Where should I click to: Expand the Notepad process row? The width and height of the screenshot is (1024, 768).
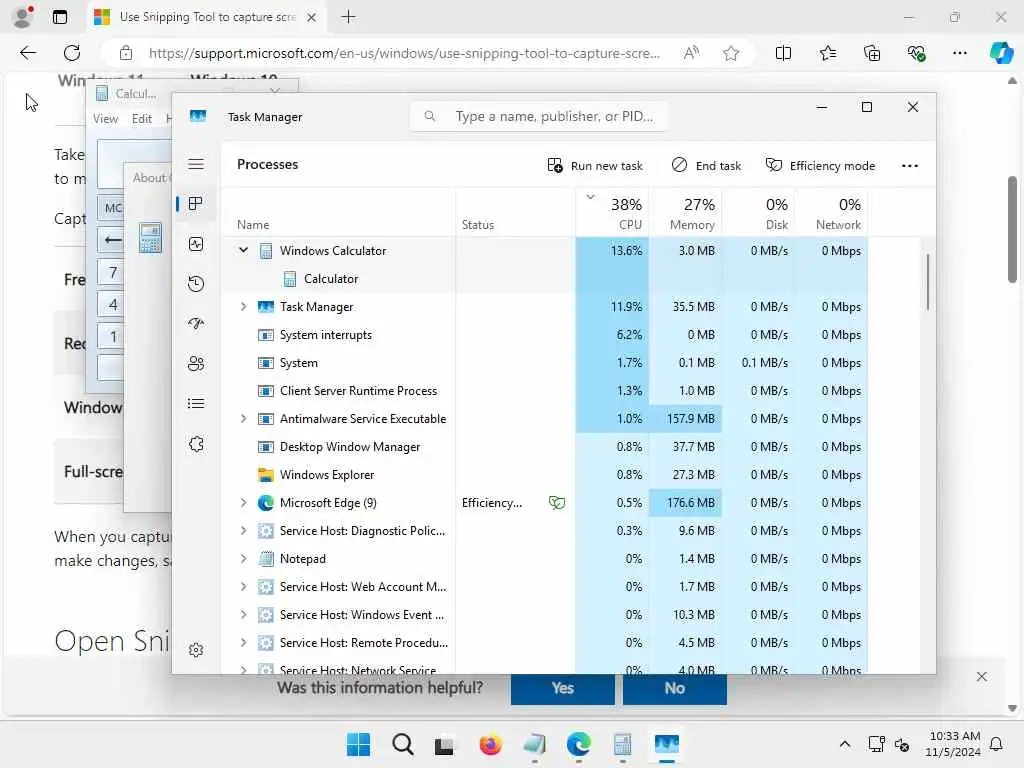tap(244, 559)
